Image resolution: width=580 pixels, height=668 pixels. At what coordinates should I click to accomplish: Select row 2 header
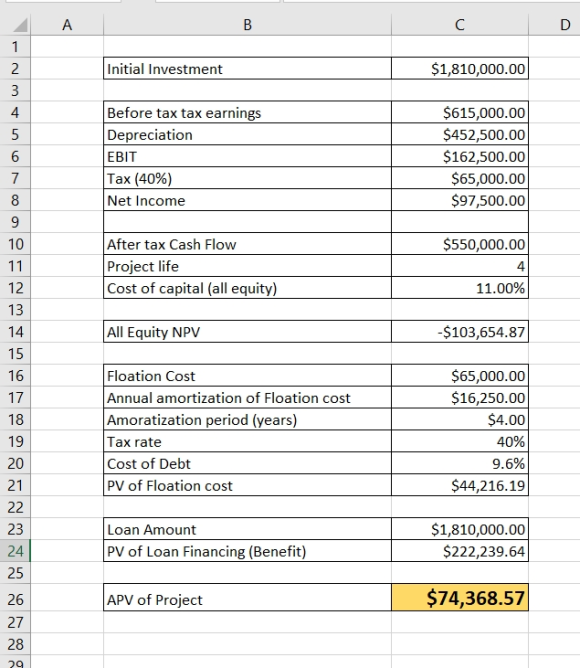click(x=15, y=69)
